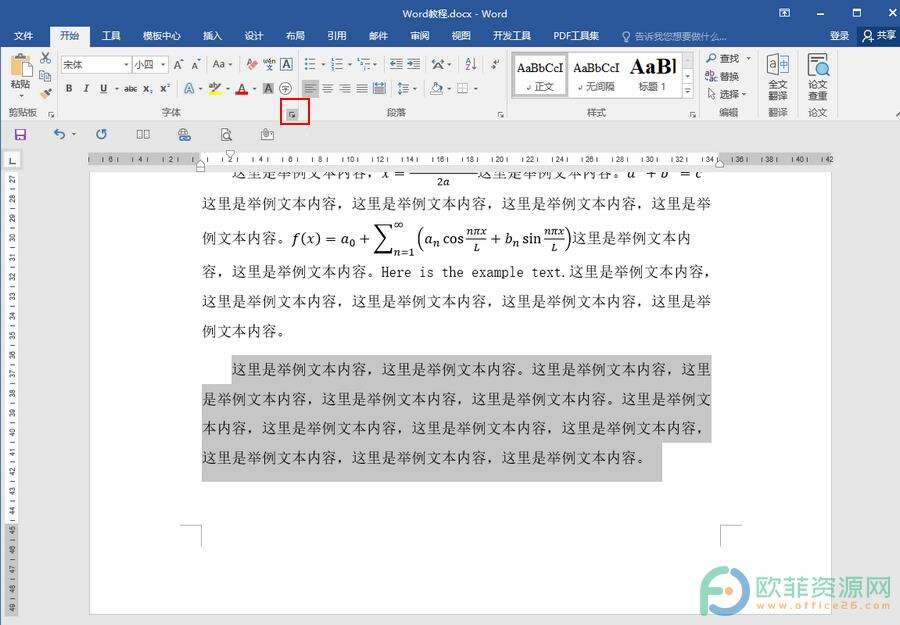Click the distributed alignment icon
This screenshot has width=900, height=625.
click(379, 88)
